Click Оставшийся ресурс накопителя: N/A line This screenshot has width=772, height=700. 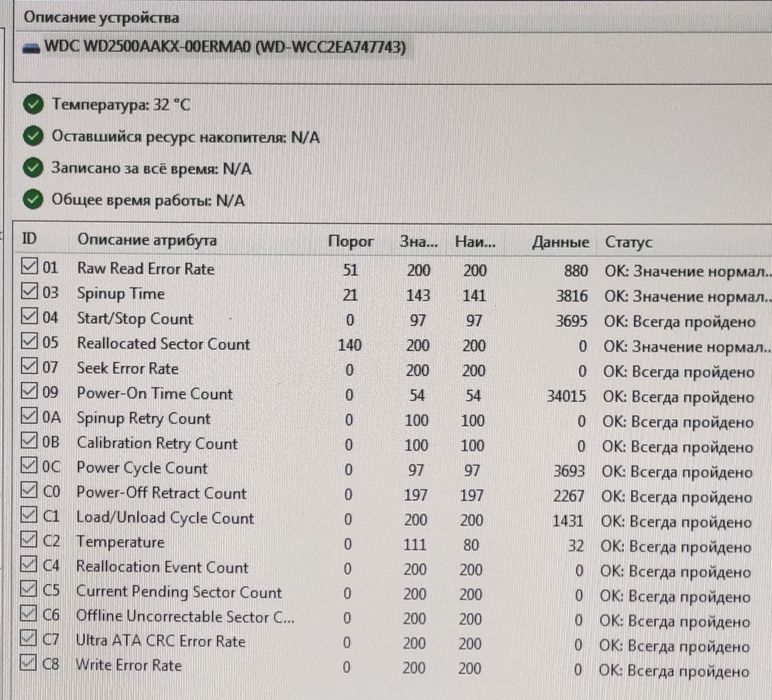pyautogui.click(x=186, y=137)
